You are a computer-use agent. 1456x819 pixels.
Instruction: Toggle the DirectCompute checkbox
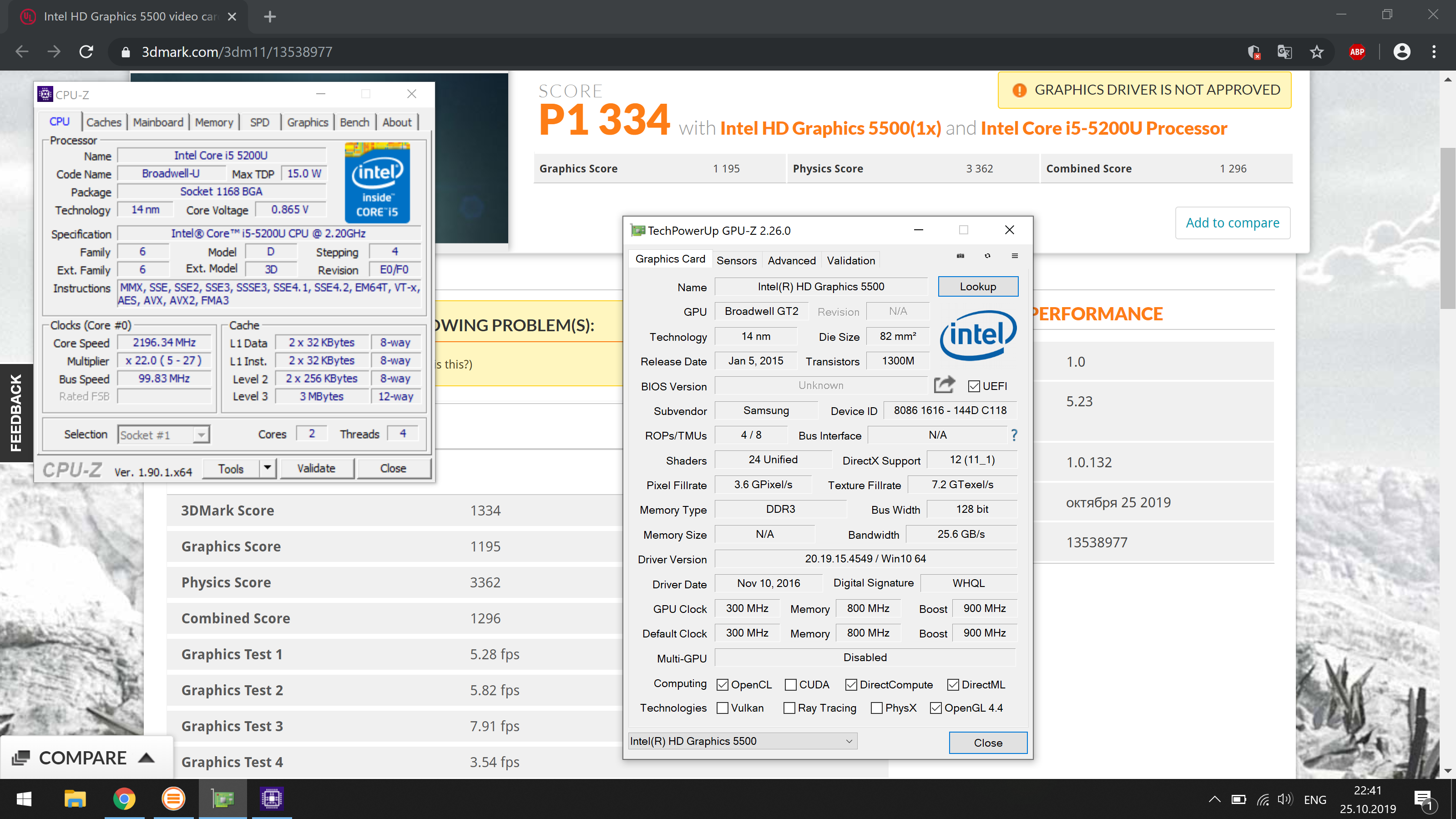pos(851,684)
